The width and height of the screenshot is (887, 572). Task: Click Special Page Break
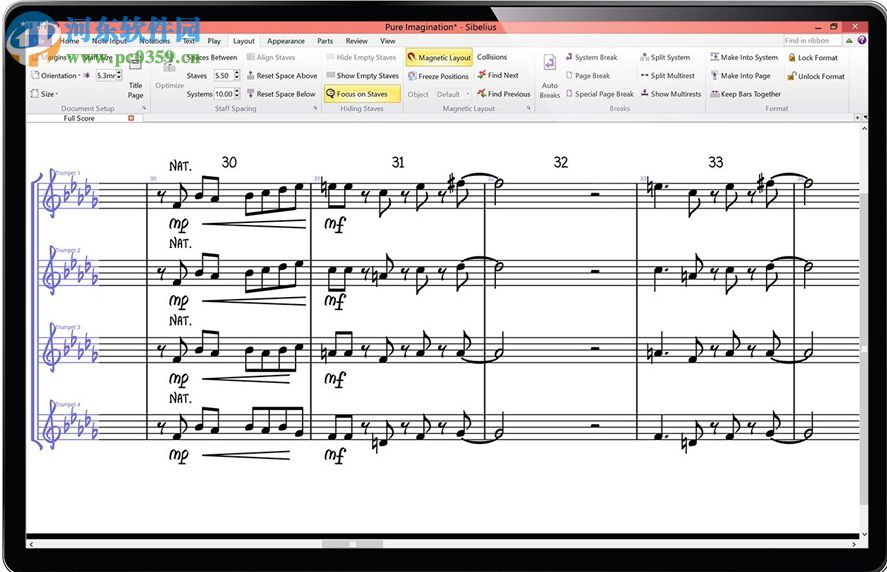click(600, 94)
